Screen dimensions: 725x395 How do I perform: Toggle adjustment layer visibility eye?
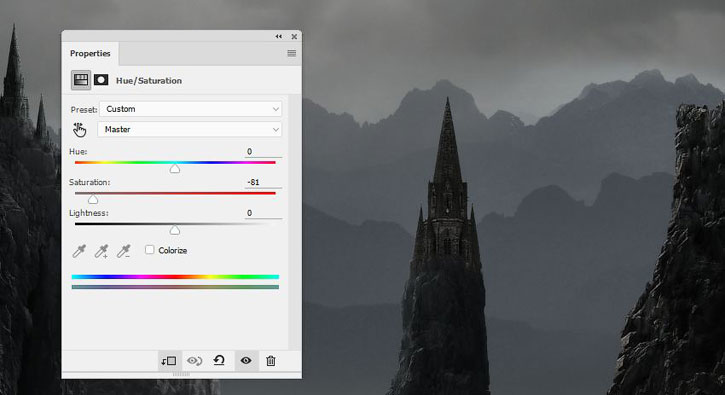point(246,360)
